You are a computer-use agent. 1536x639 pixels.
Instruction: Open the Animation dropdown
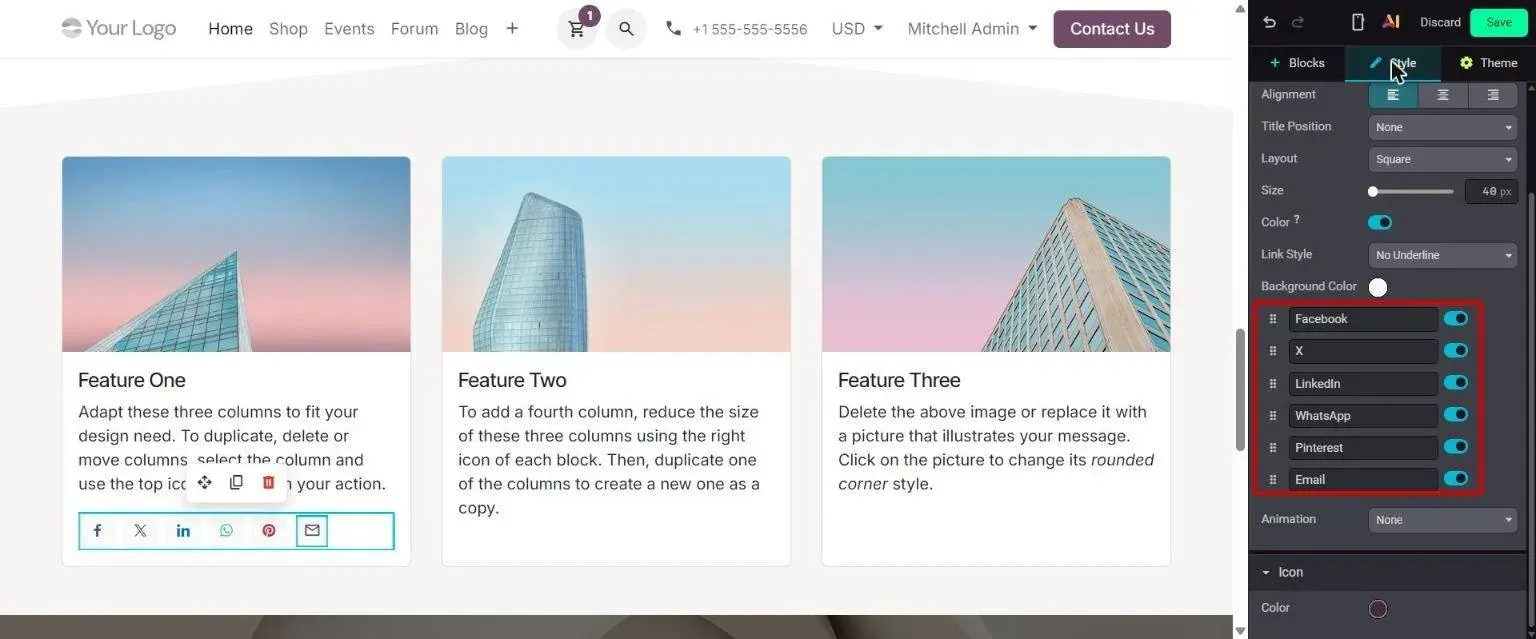coord(1443,520)
